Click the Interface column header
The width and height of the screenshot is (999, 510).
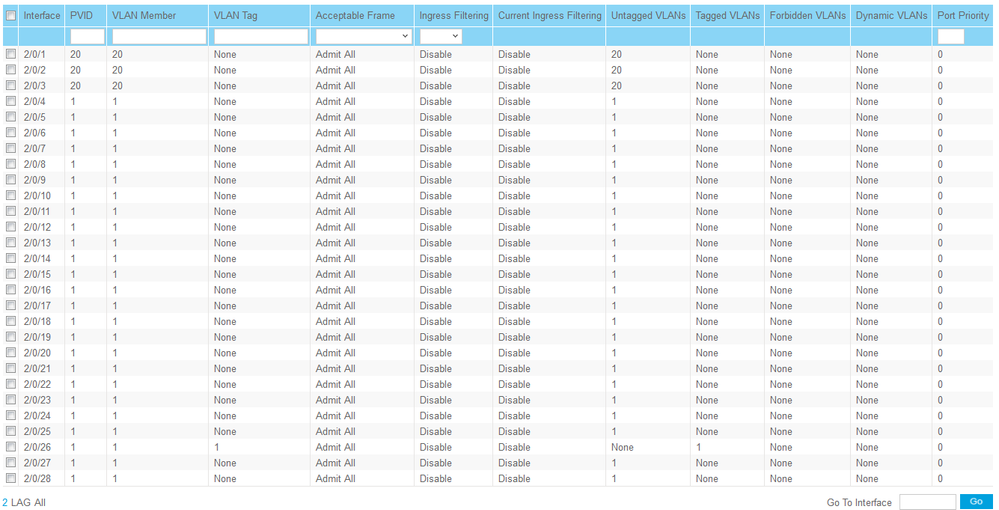[42, 16]
